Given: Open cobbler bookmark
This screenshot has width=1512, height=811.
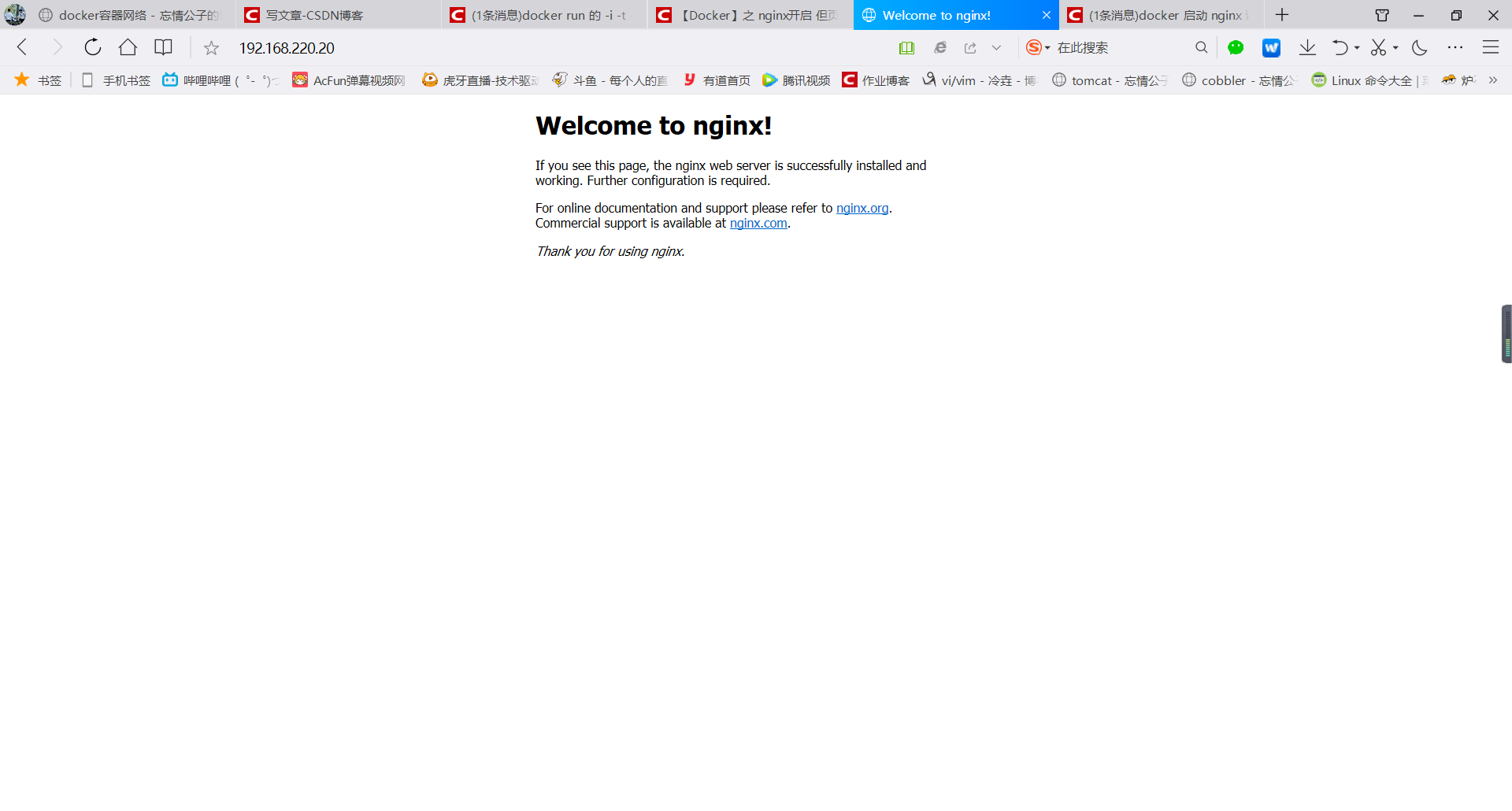Looking at the screenshot, I should [1239, 80].
